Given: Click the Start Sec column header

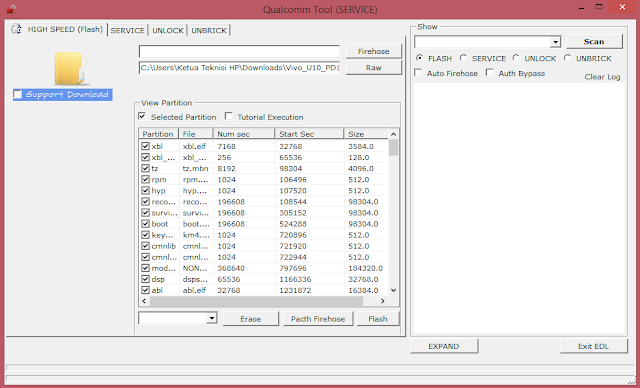Looking at the screenshot, I should click(310, 134).
